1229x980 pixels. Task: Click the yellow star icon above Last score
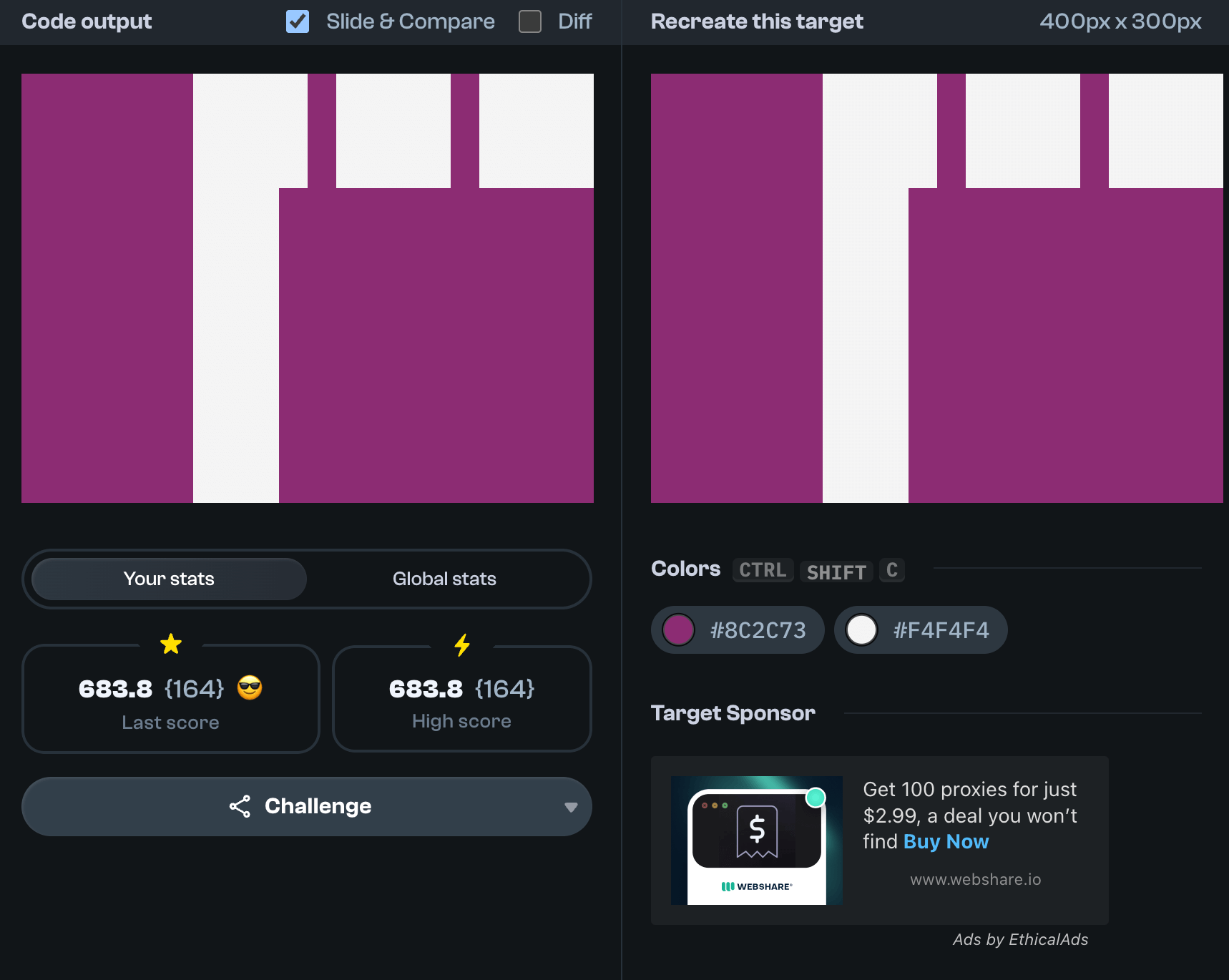(171, 644)
